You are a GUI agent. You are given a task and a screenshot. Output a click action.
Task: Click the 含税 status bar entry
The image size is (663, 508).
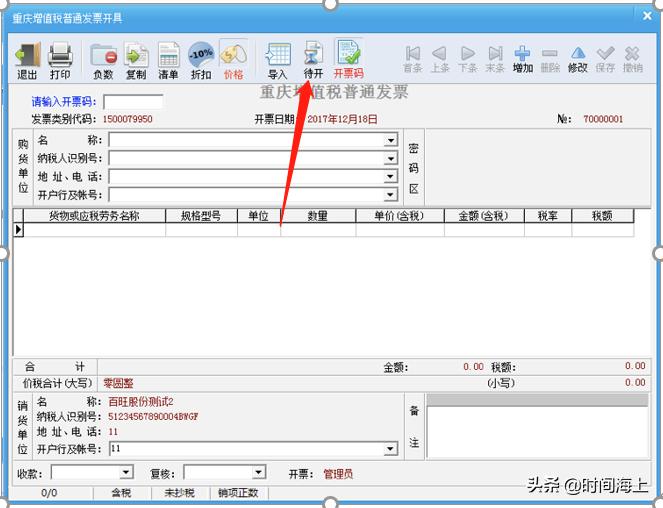121,492
